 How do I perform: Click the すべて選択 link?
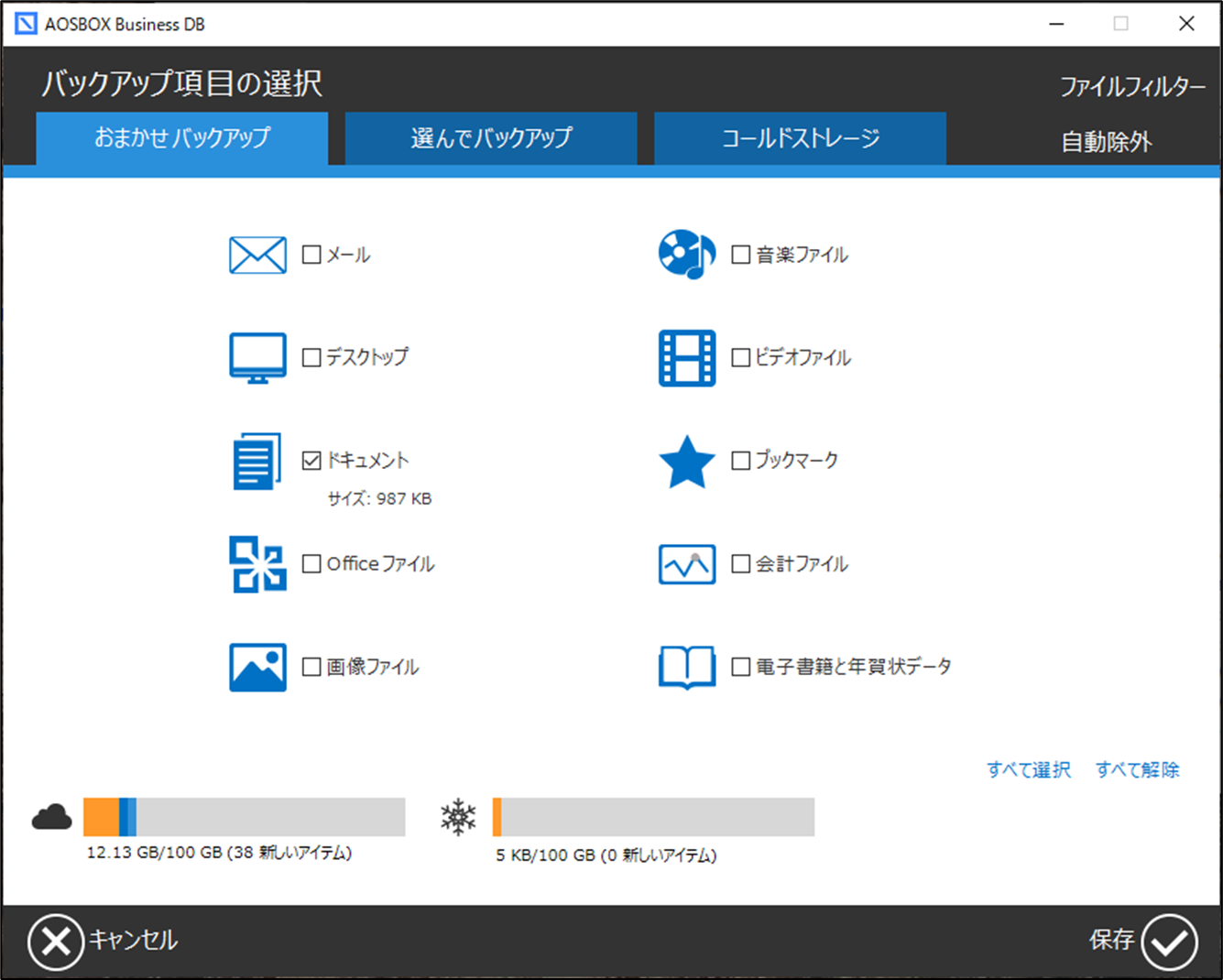point(1029,769)
